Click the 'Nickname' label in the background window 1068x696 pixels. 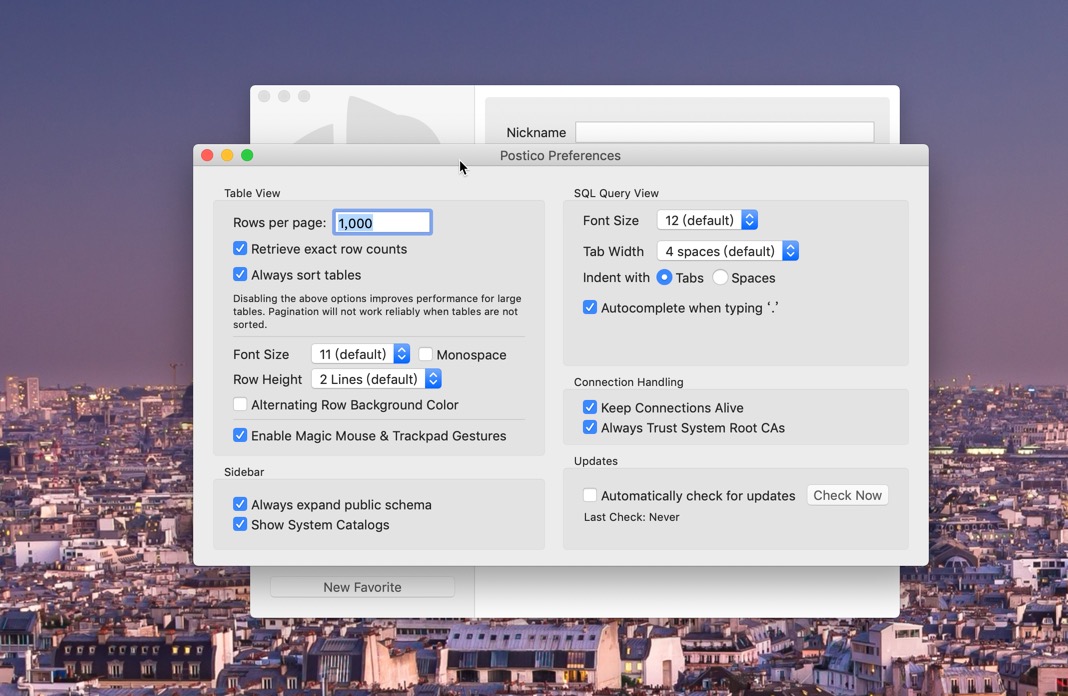tap(536, 133)
